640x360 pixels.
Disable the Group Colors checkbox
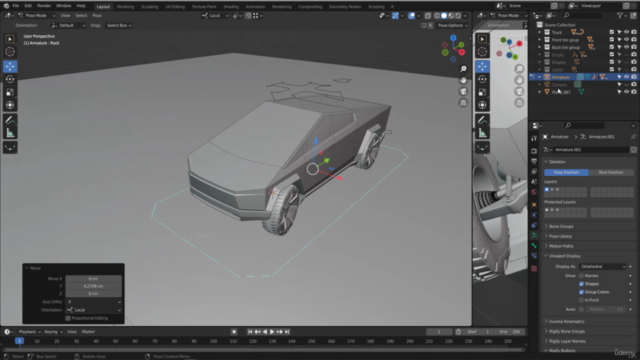point(581,292)
